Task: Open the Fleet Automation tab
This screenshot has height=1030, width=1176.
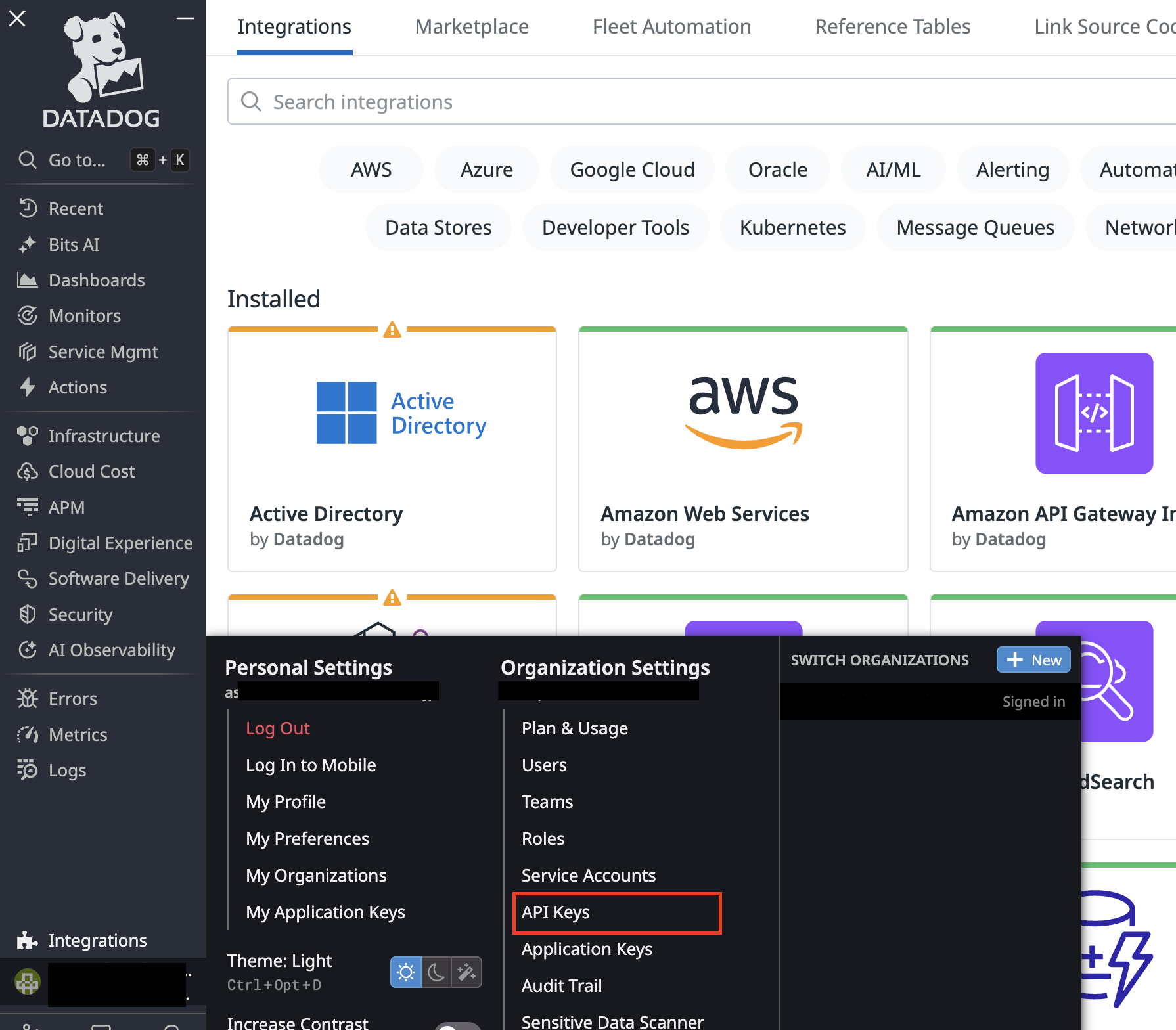Action: pos(671,27)
